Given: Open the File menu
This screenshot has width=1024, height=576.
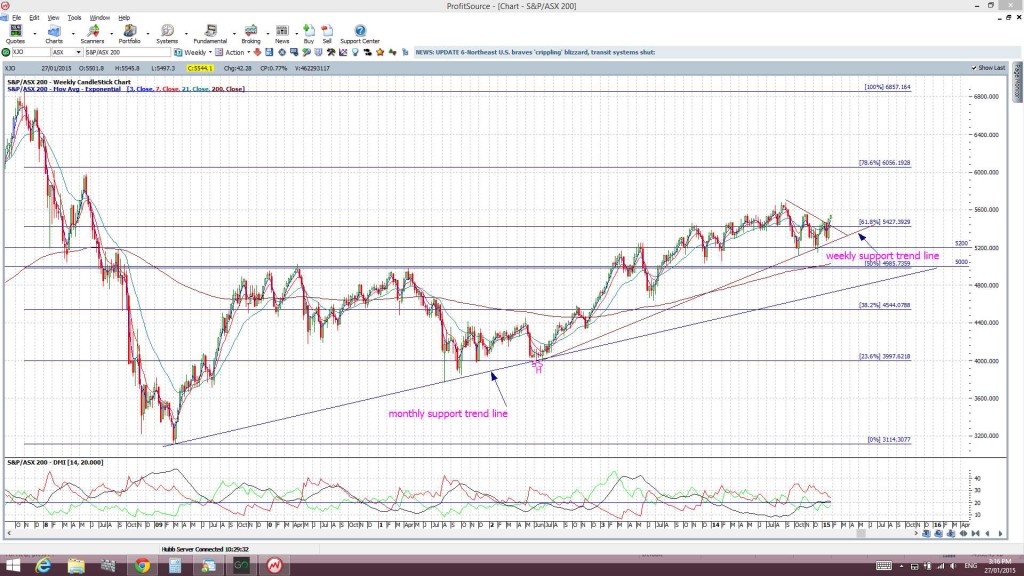Looking at the screenshot, I should tap(16, 18).
